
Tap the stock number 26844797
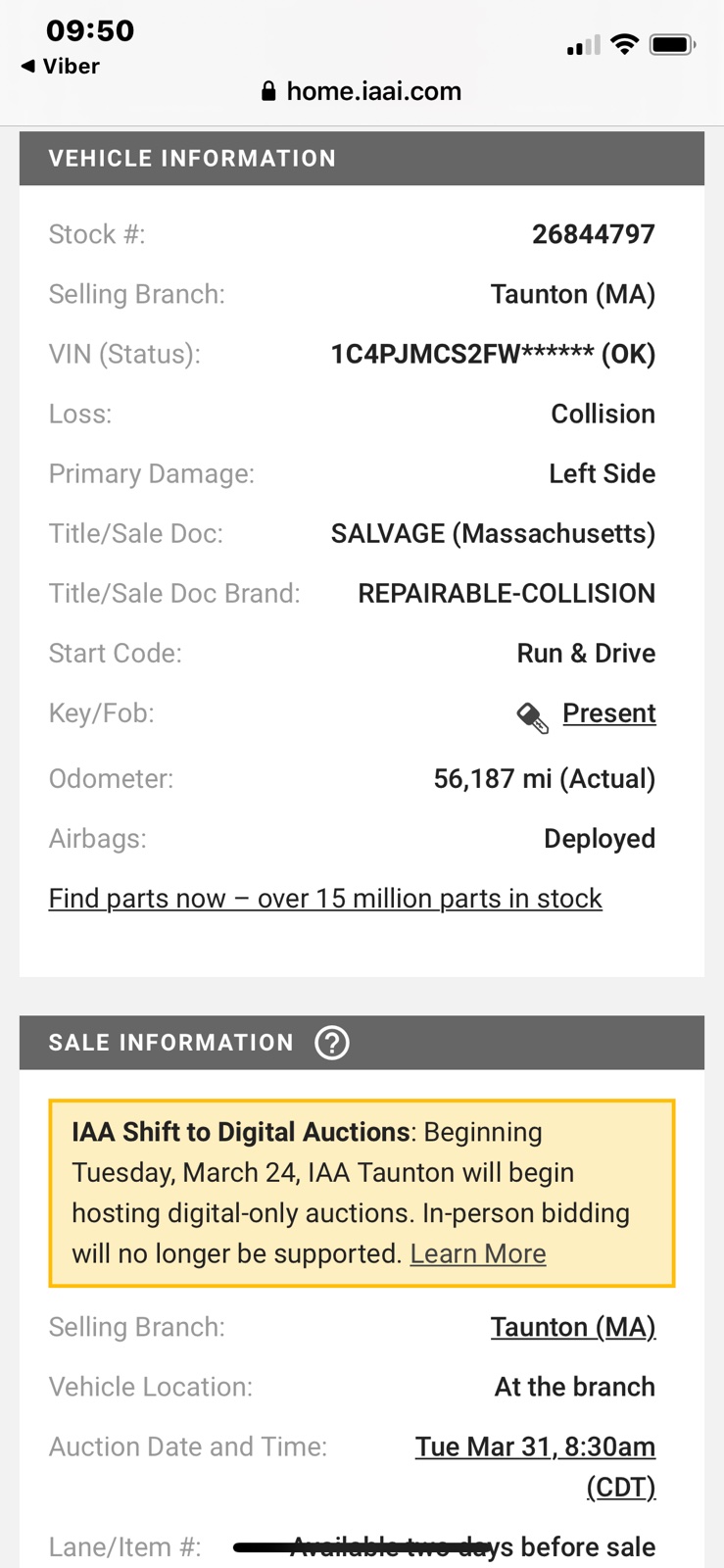pyautogui.click(x=594, y=234)
